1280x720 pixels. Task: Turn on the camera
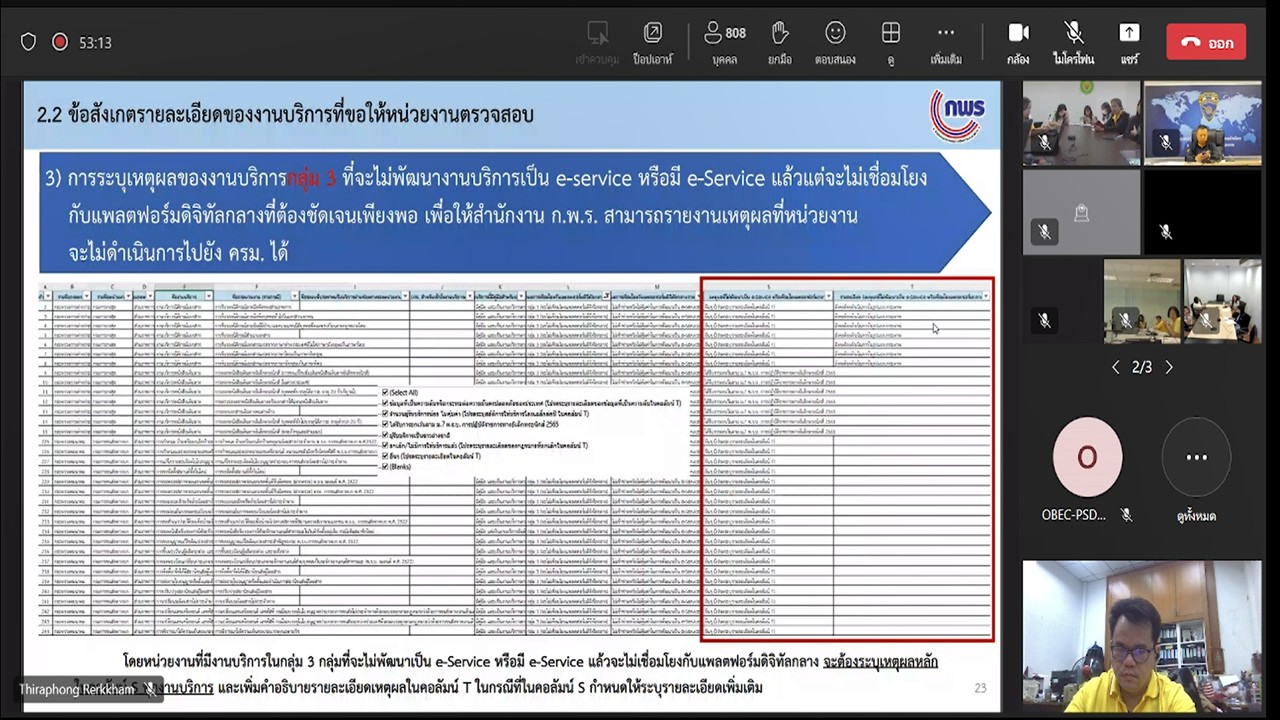tap(1018, 41)
